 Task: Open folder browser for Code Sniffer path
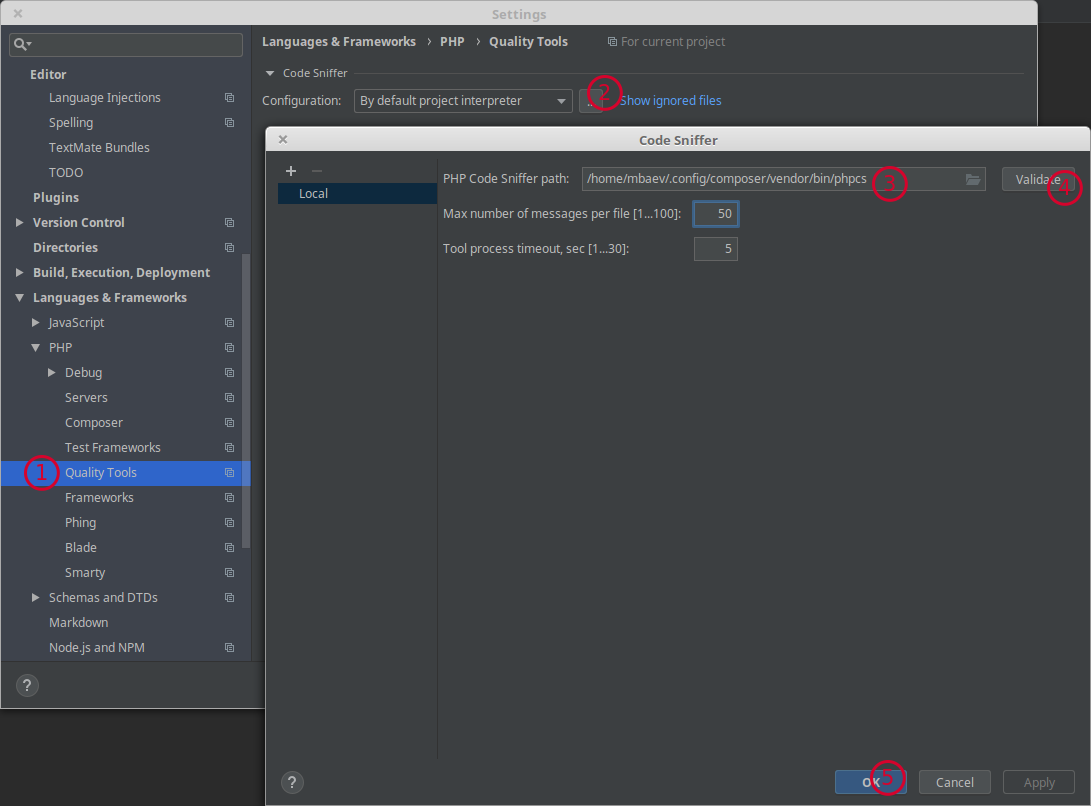tap(973, 180)
